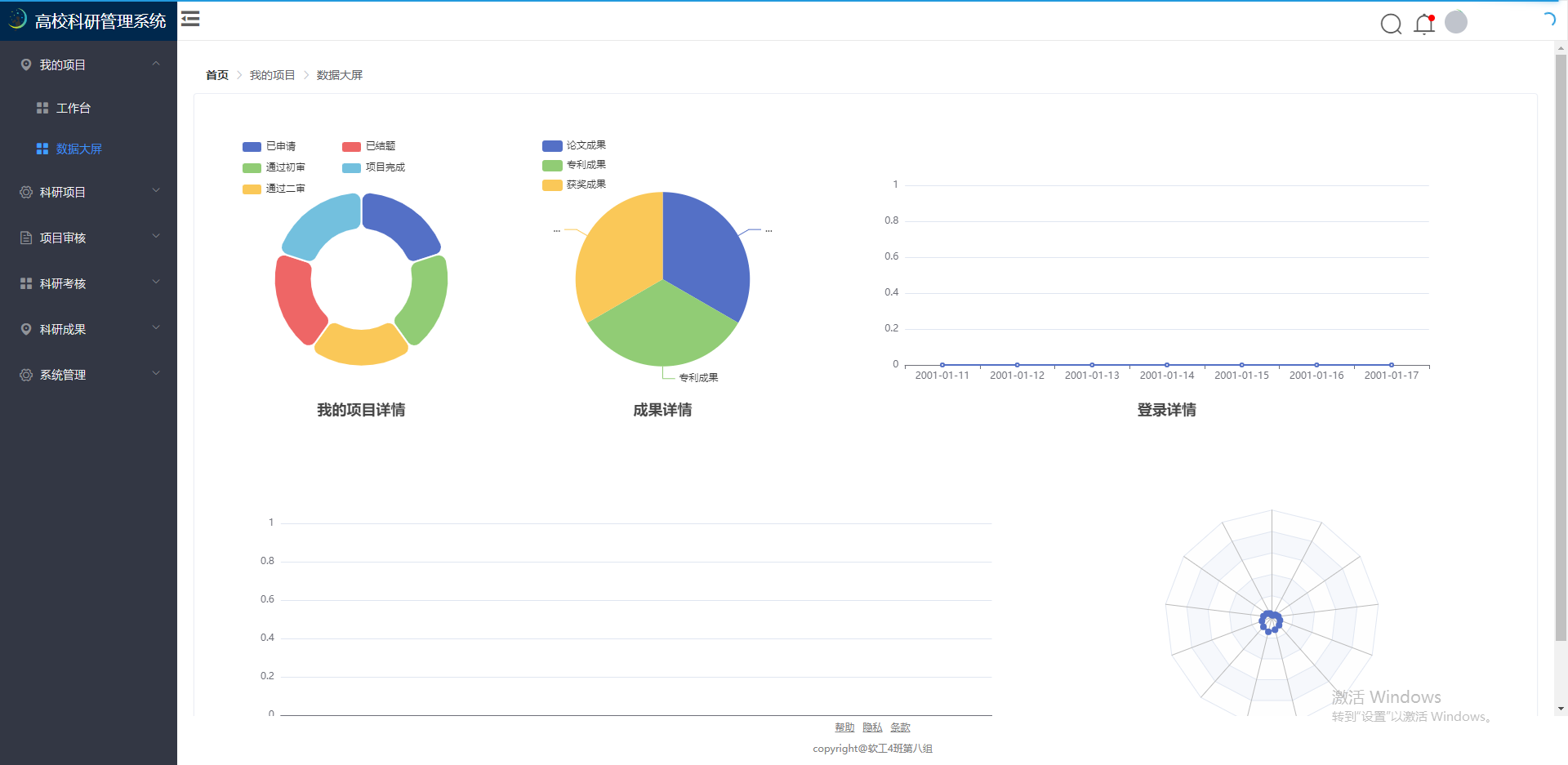1568x765 pixels.
Task: Toggle 专利成果 legend entry
Action: pos(574,165)
